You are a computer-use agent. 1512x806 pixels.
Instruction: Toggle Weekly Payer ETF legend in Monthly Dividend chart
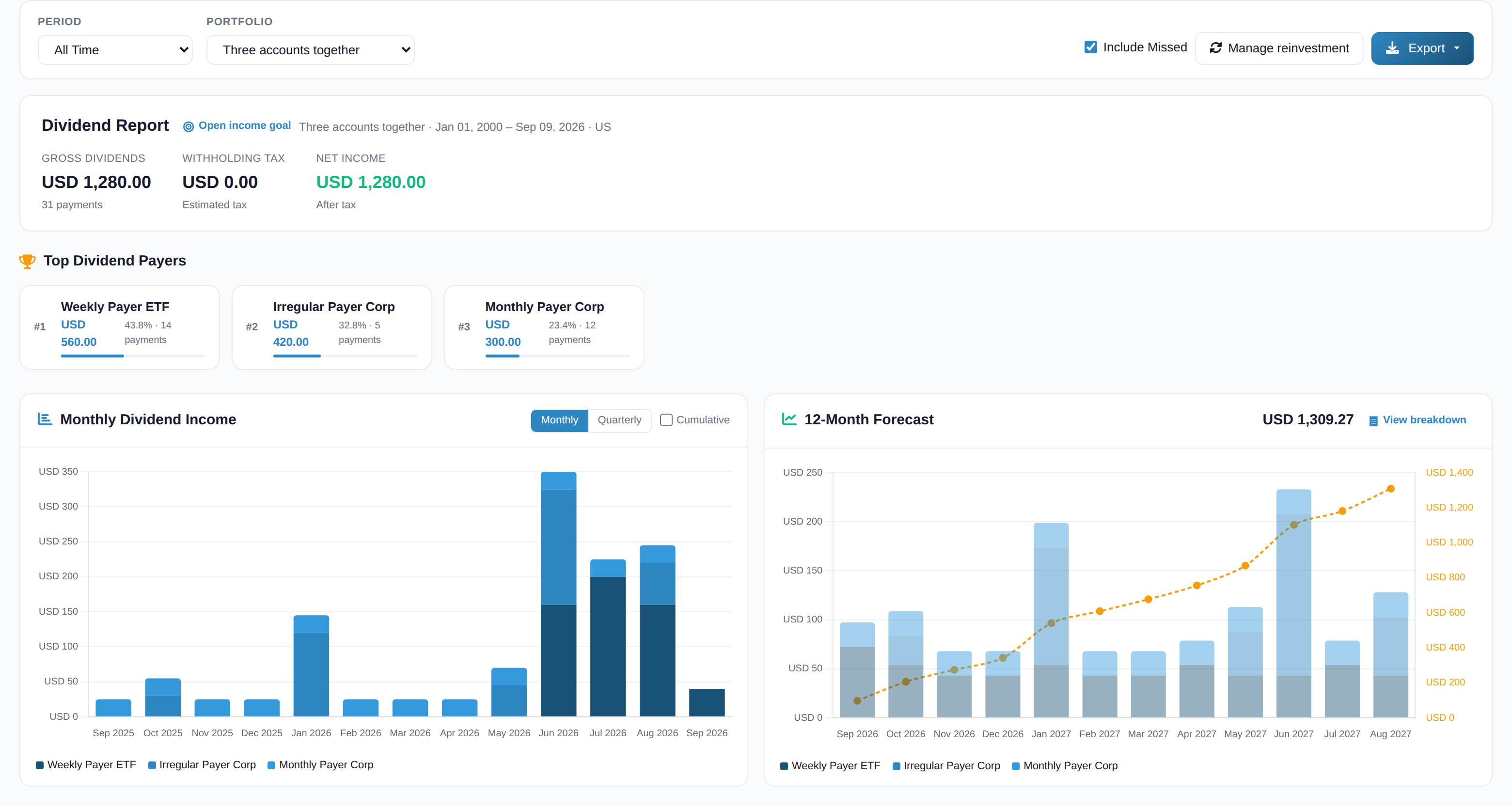pyautogui.click(x=86, y=765)
